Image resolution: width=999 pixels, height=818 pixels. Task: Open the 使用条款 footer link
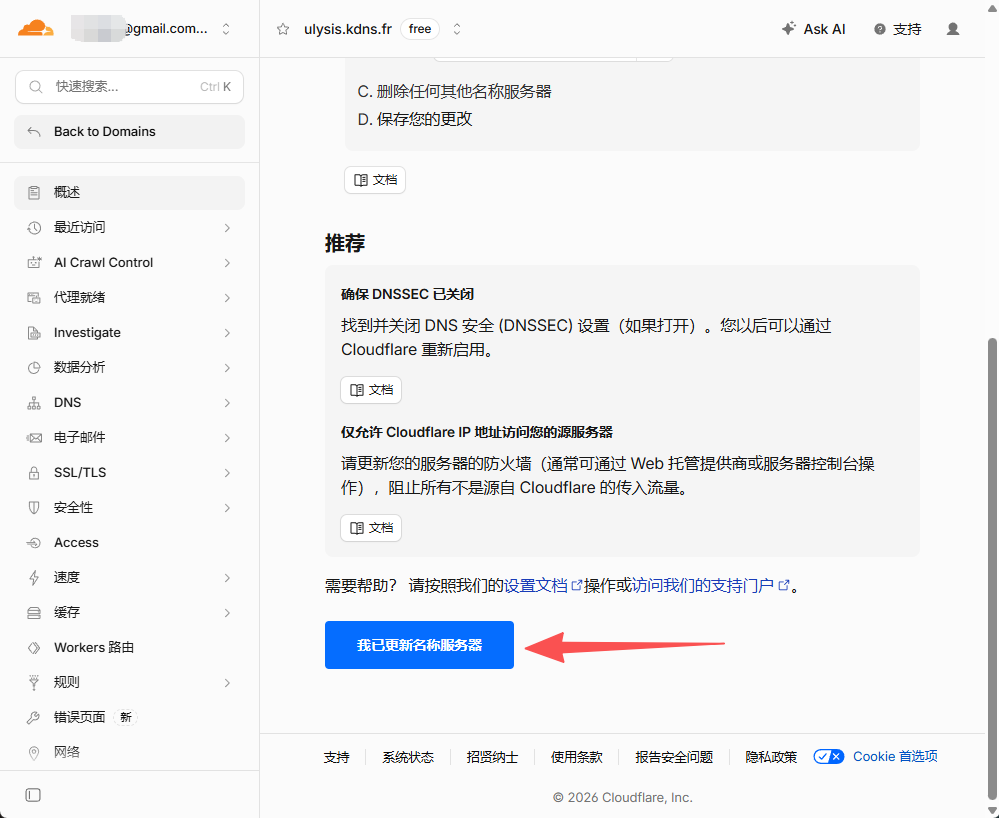(577, 757)
